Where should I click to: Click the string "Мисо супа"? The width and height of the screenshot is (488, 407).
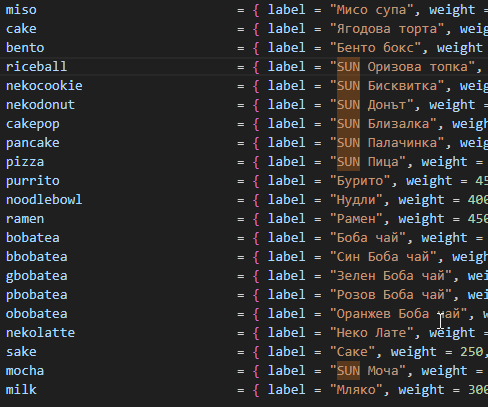371,10
